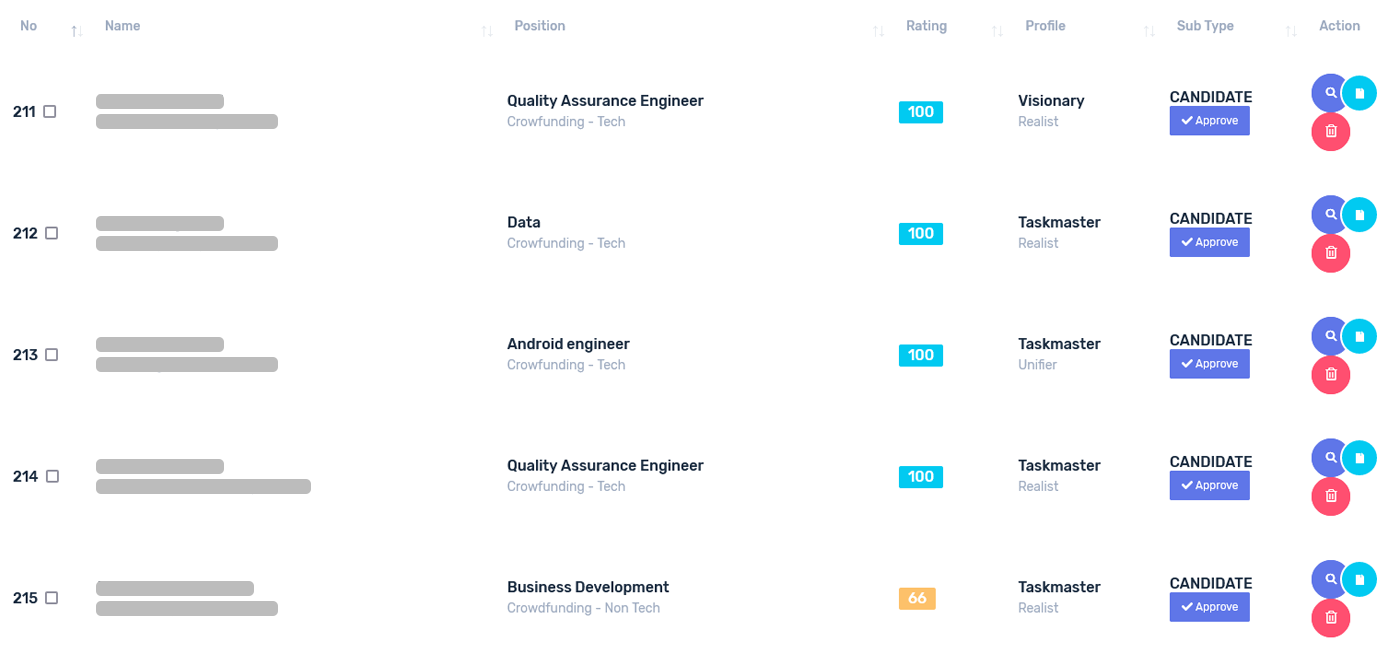This screenshot has width=1400, height=652.
Task: Select the checkbox for row 213
Action: (x=52, y=355)
